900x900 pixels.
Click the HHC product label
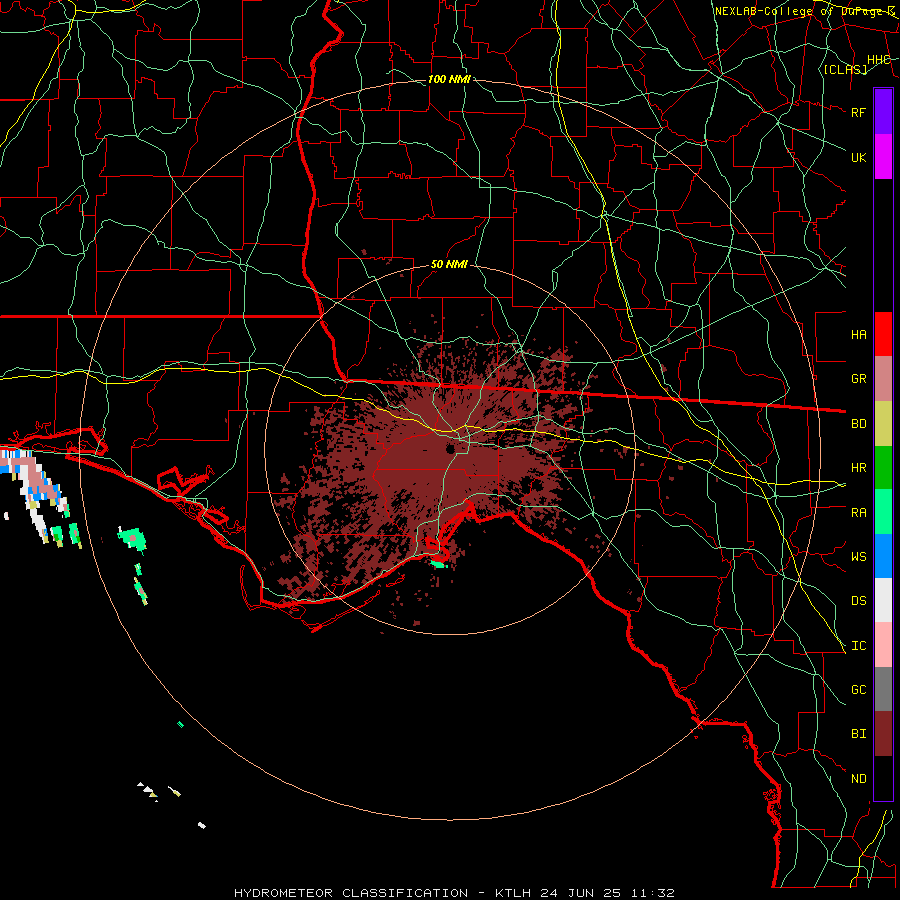pyautogui.click(x=878, y=60)
